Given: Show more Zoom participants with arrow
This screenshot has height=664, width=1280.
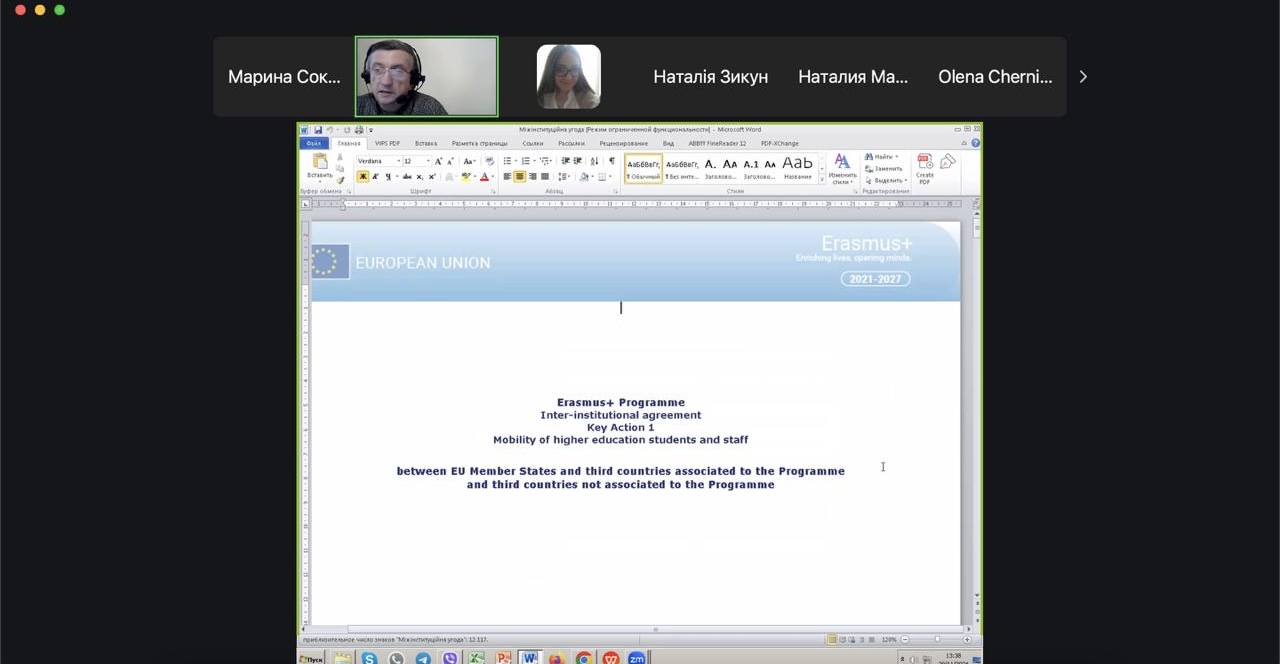Looking at the screenshot, I should pyautogui.click(x=1082, y=77).
